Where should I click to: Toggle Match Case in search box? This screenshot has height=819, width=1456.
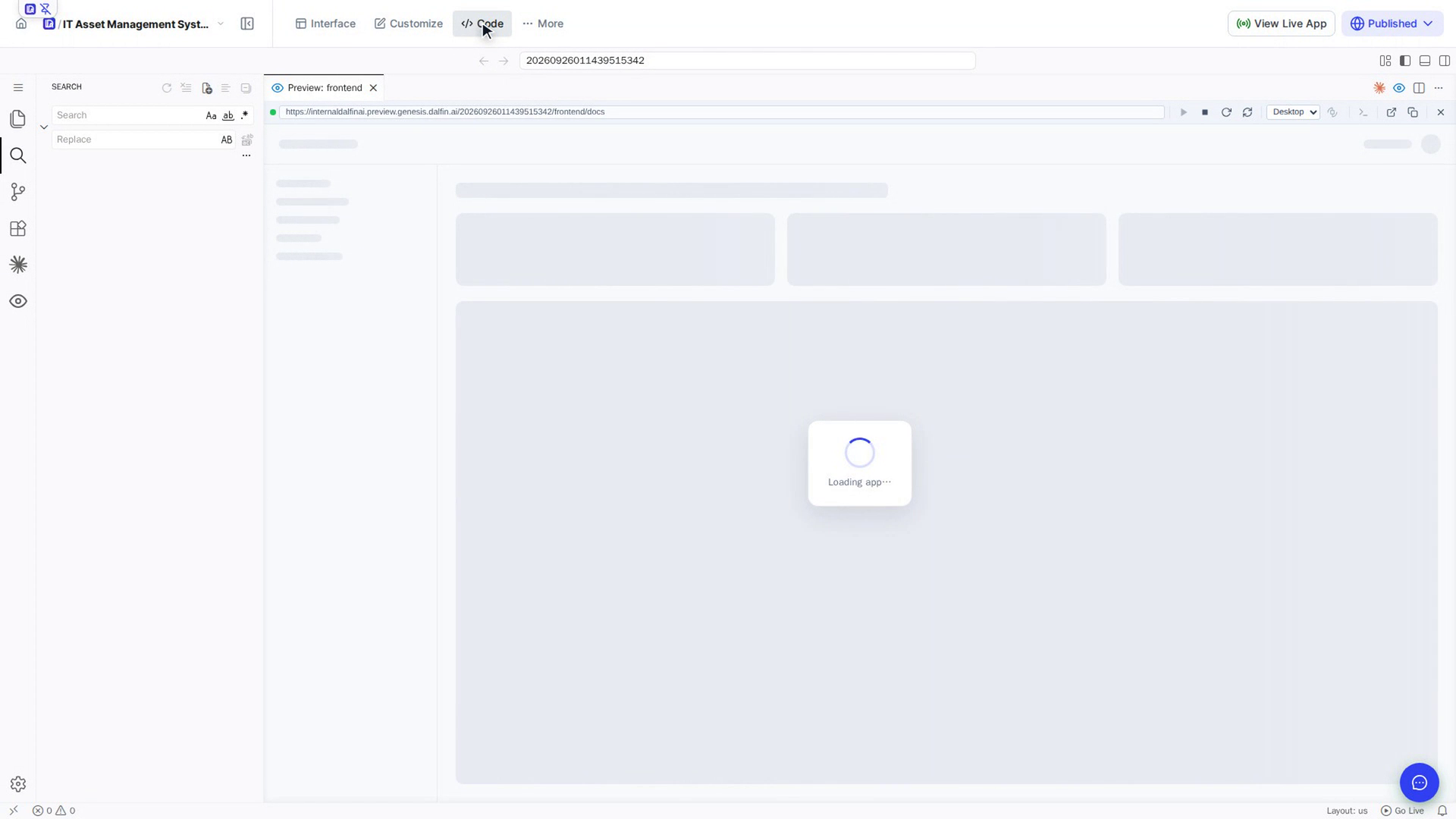(211, 115)
